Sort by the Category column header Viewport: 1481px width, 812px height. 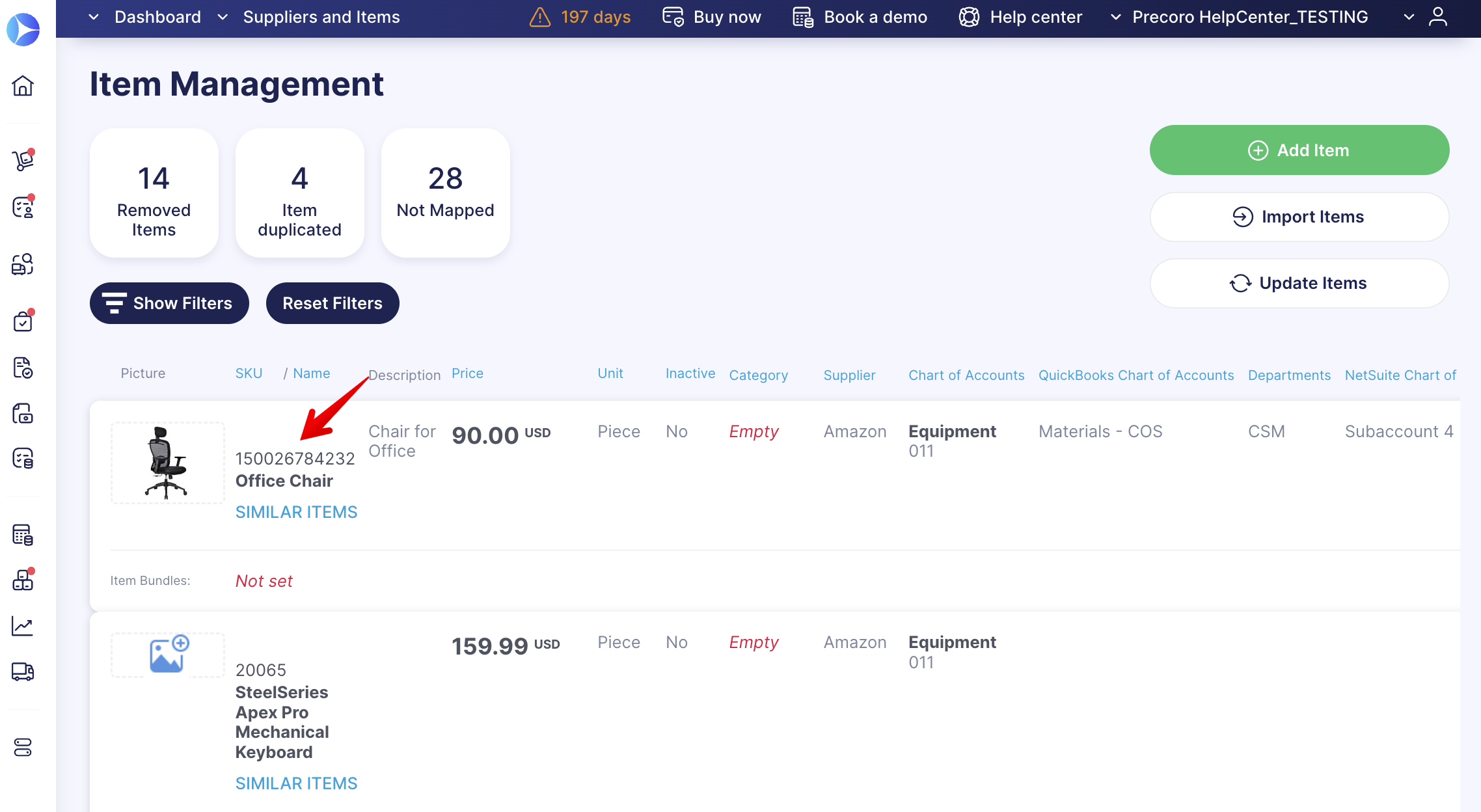(758, 375)
